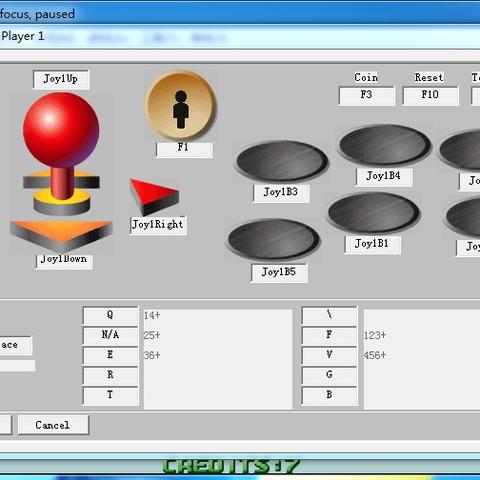Click the red joystick ball icon

click(61, 130)
